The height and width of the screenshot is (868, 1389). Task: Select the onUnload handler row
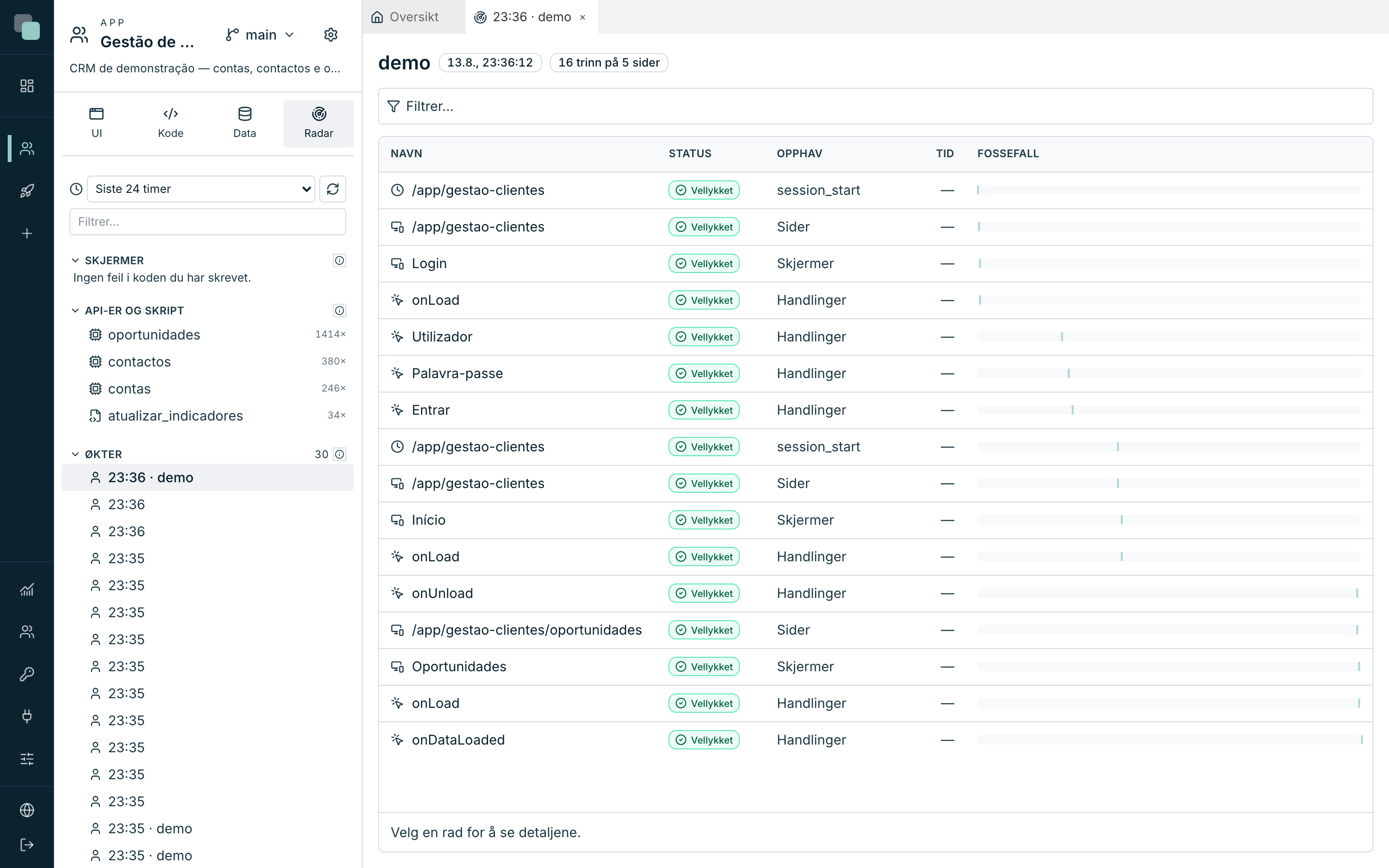(x=875, y=594)
